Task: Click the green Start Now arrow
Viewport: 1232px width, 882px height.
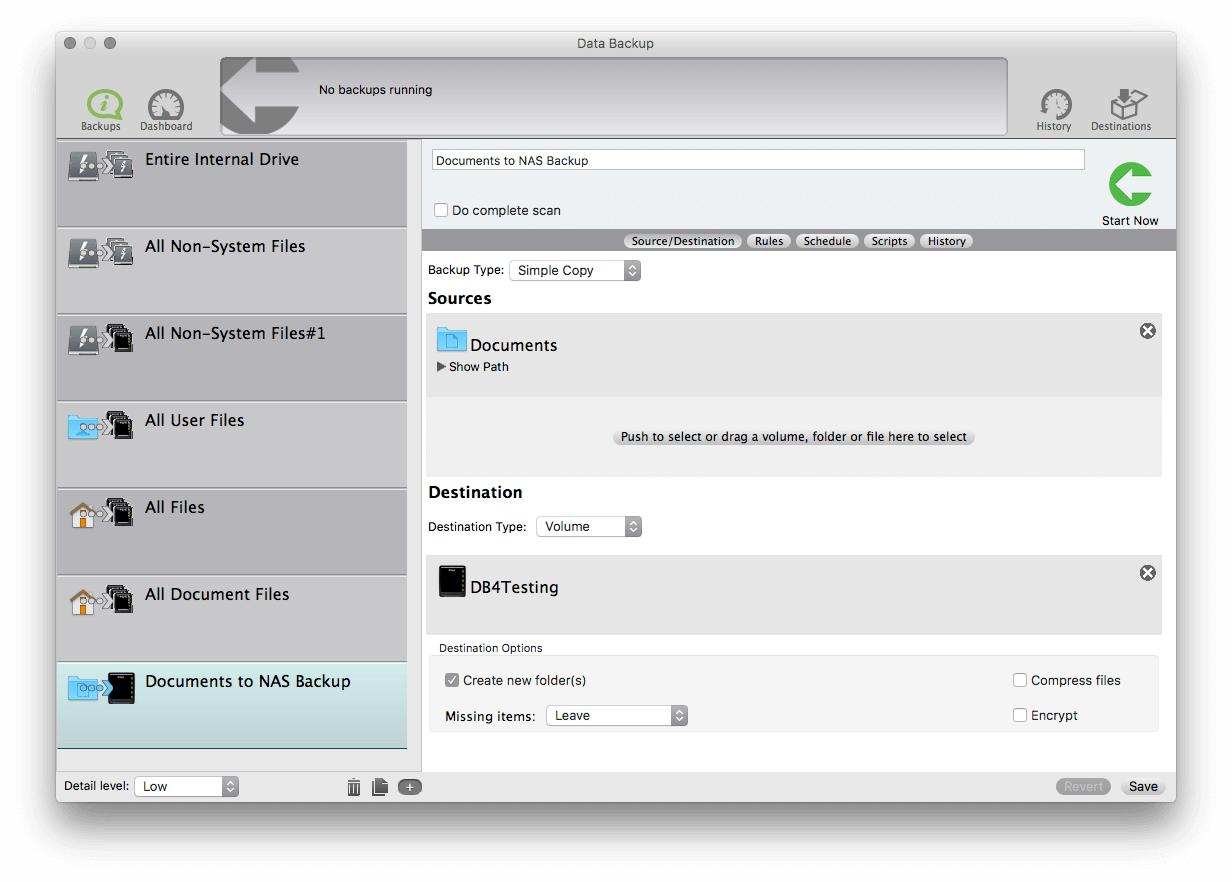Action: tap(1129, 185)
